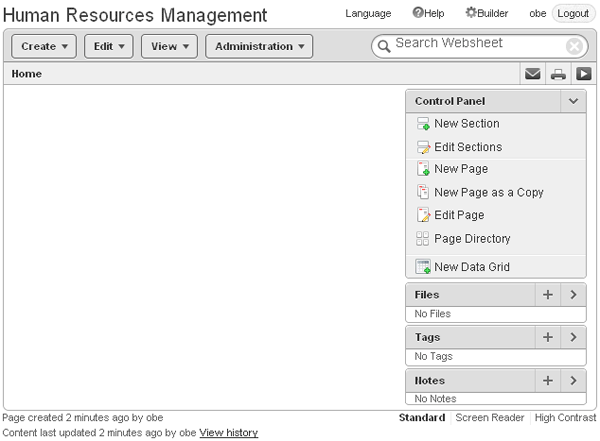
Task: Add a new note with plus icon
Action: click(547, 381)
